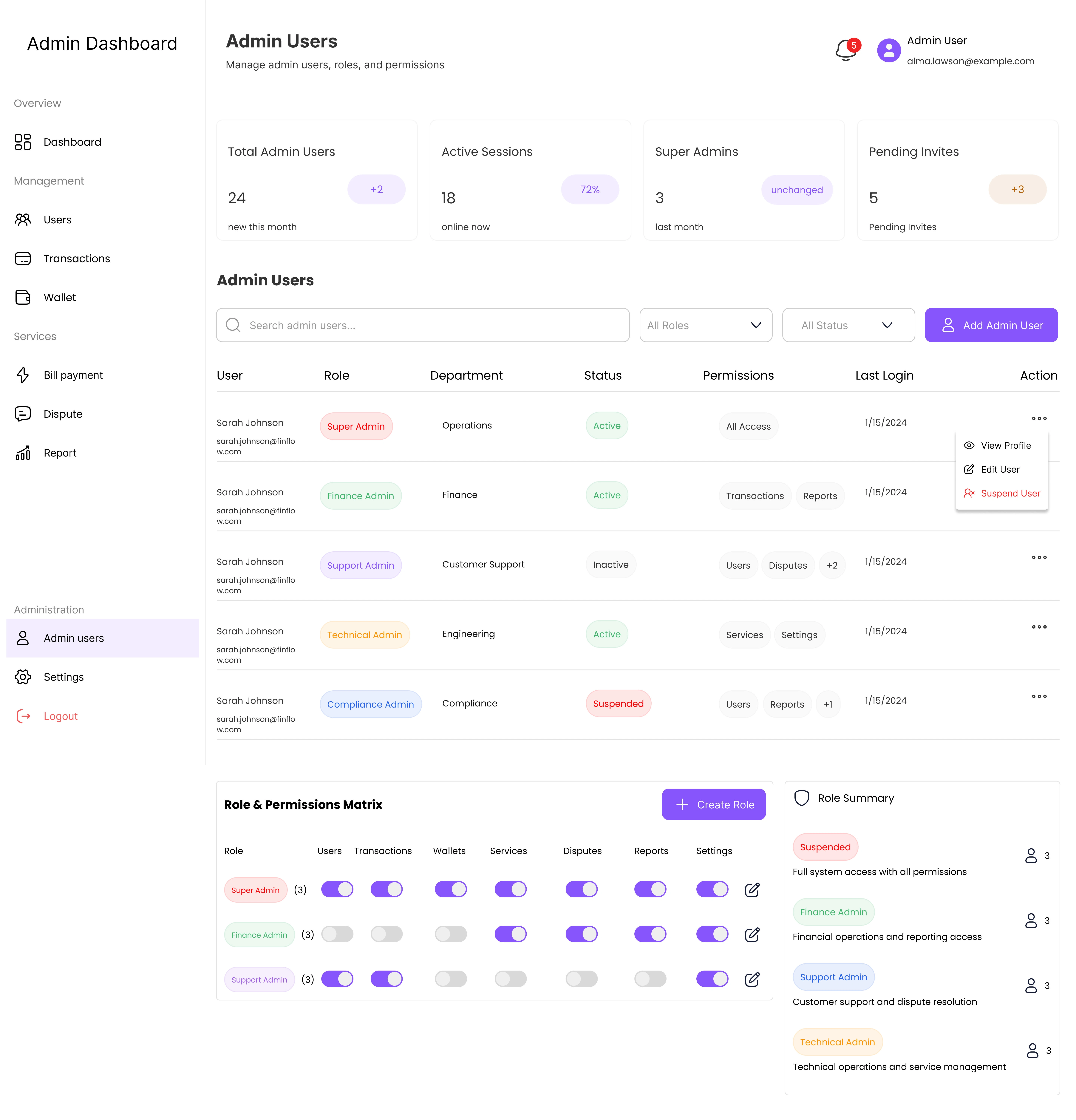Click the Wallet sidebar icon
This screenshot has width=1076, height=1120.
[23, 297]
